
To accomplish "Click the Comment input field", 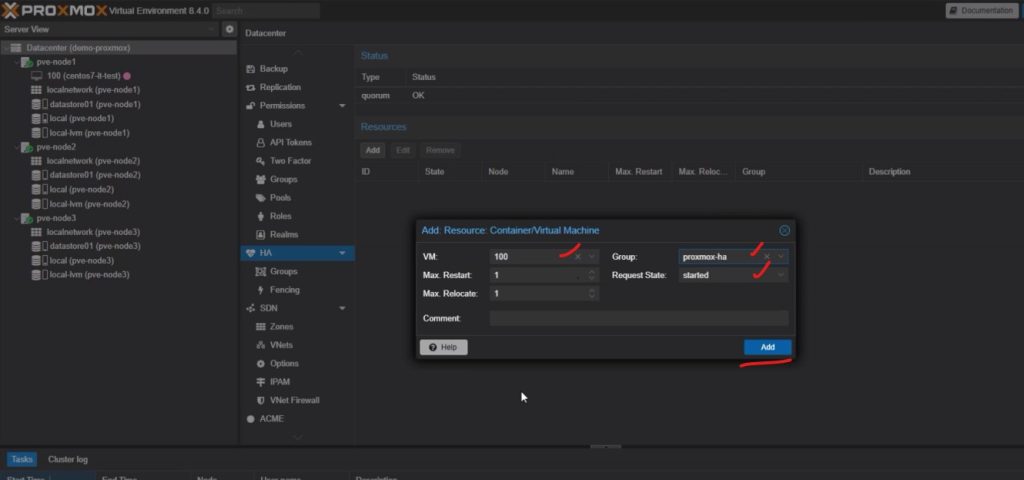I will (x=639, y=318).
